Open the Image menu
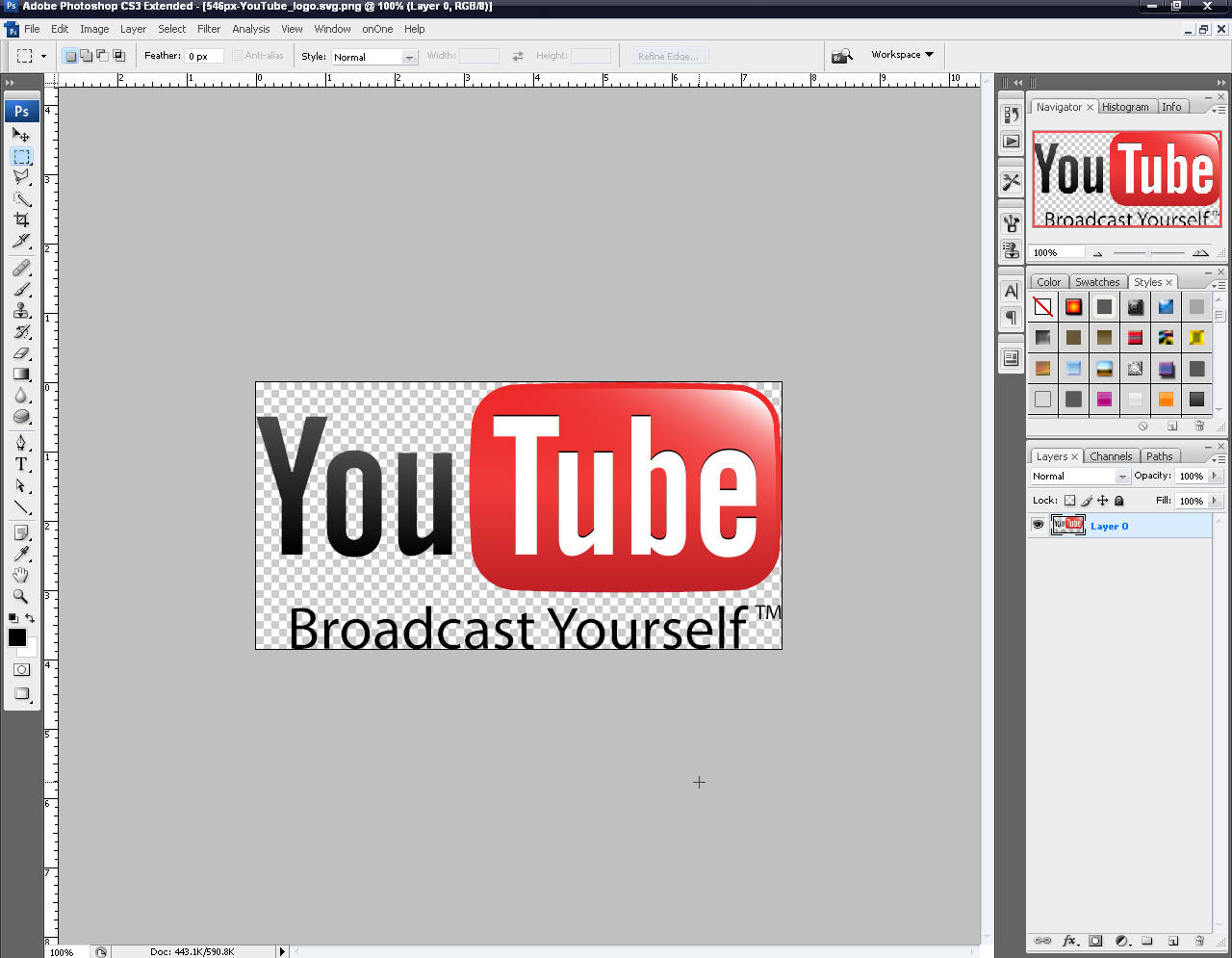The height and width of the screenshot is (958, 1232). pyautogui.click(x=94, y=29)
